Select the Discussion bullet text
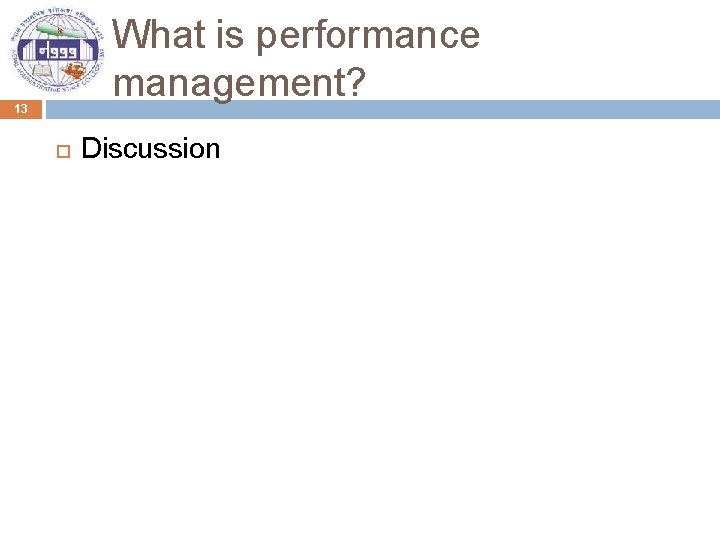This screenshot has width=720, height=540. [x=151, y=148]
